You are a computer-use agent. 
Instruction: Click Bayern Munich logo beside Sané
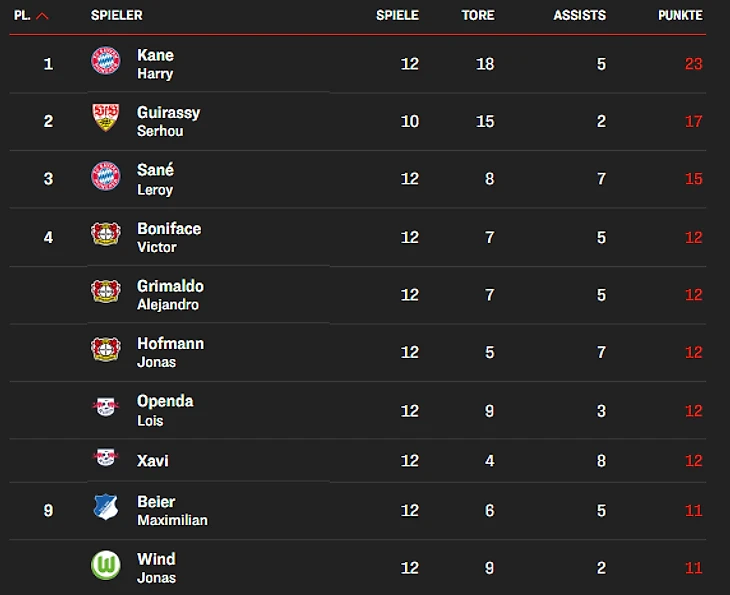[x=105, y=176]
